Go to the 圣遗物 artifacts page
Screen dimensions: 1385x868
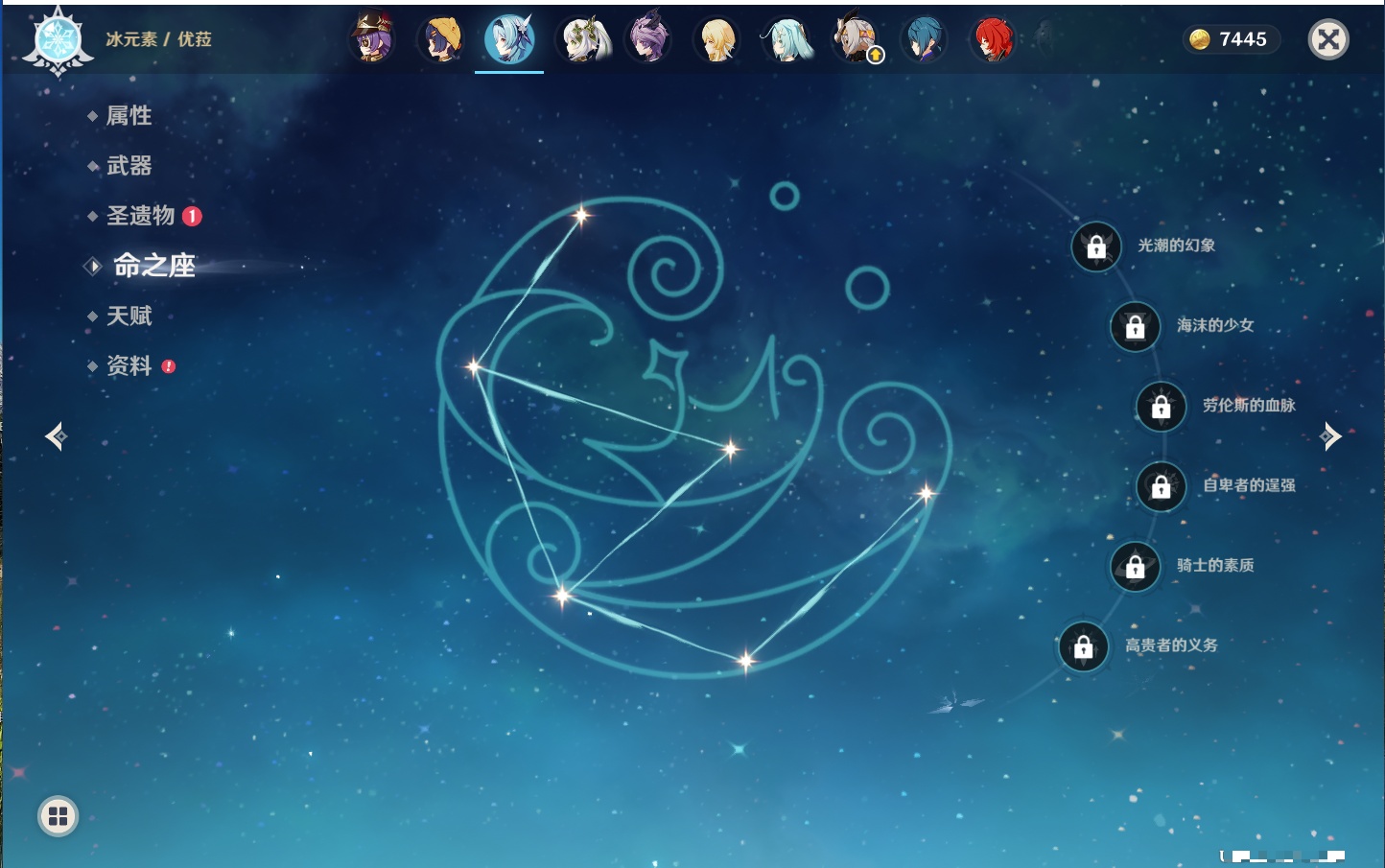pyautogui.click(x=140, y=216)
